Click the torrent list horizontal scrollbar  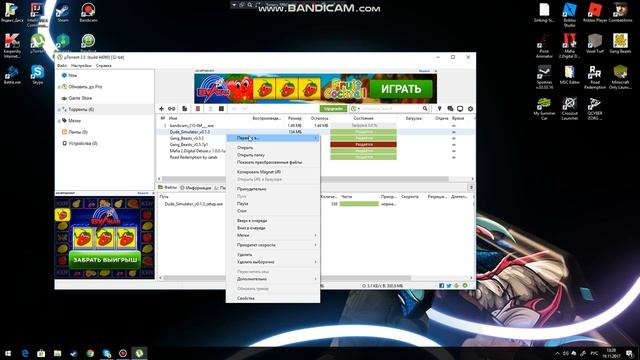(x=305, y=179)
